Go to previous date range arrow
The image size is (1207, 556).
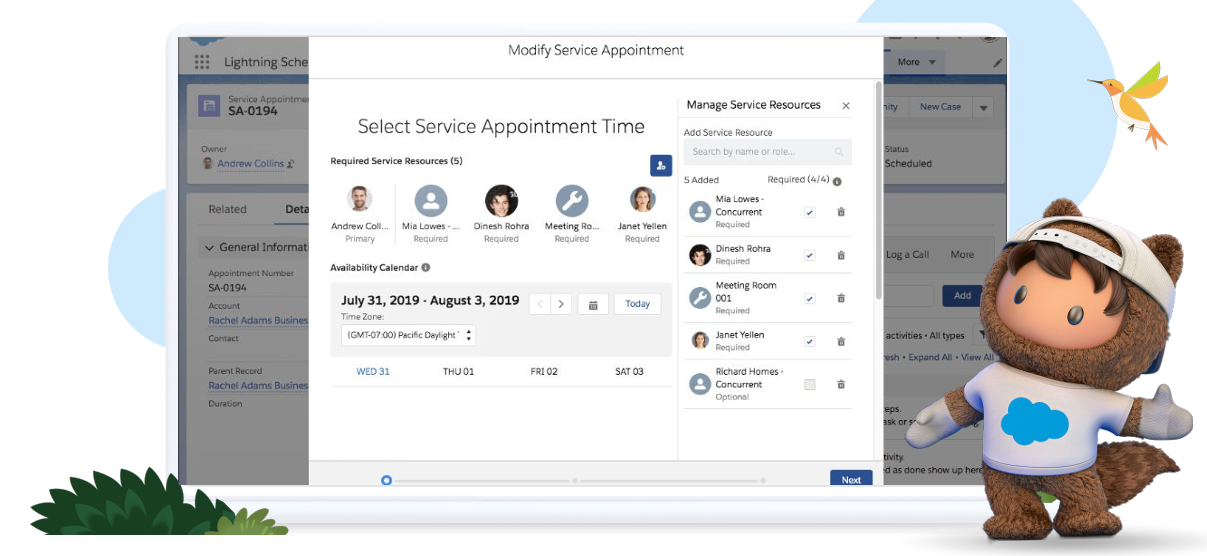540,304
